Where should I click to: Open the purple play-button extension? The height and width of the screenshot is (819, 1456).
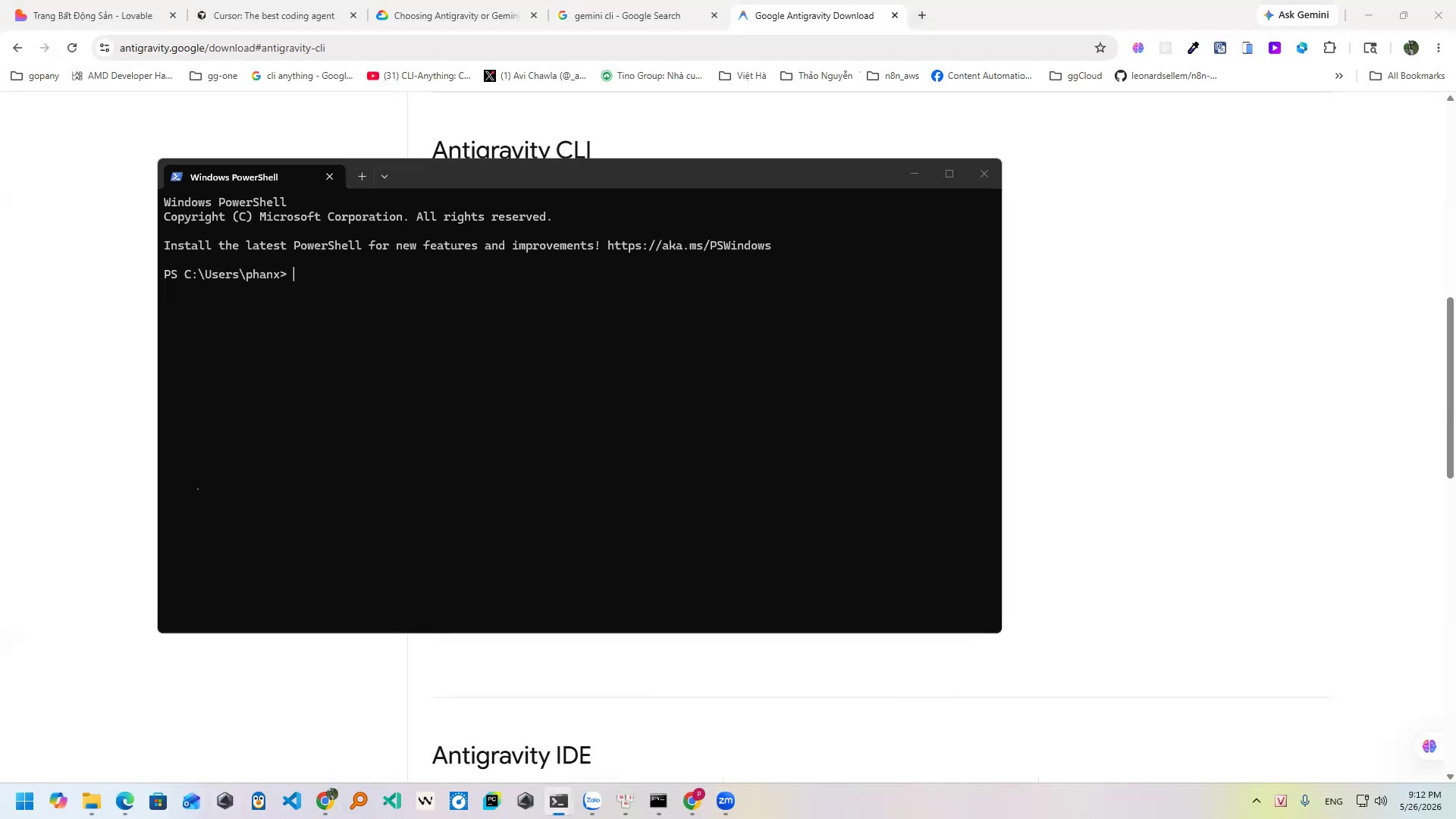tap(1275, 48)
